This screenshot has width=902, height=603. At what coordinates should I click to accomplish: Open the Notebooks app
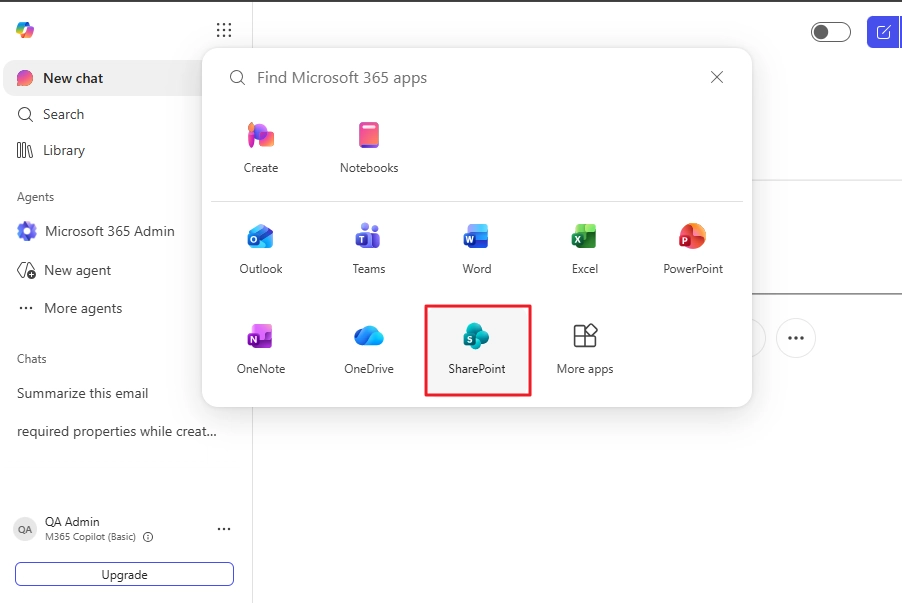tap(369, 148)
